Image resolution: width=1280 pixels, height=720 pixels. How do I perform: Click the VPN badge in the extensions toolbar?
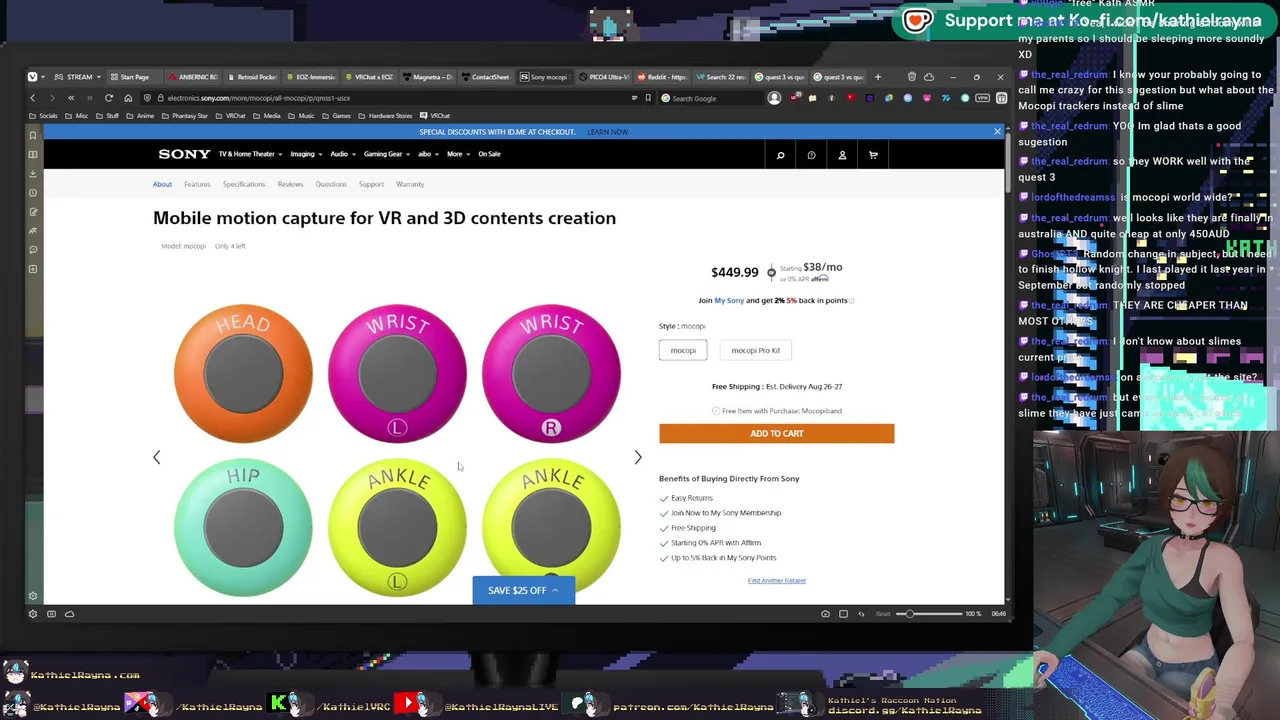(x=983, y=98)
